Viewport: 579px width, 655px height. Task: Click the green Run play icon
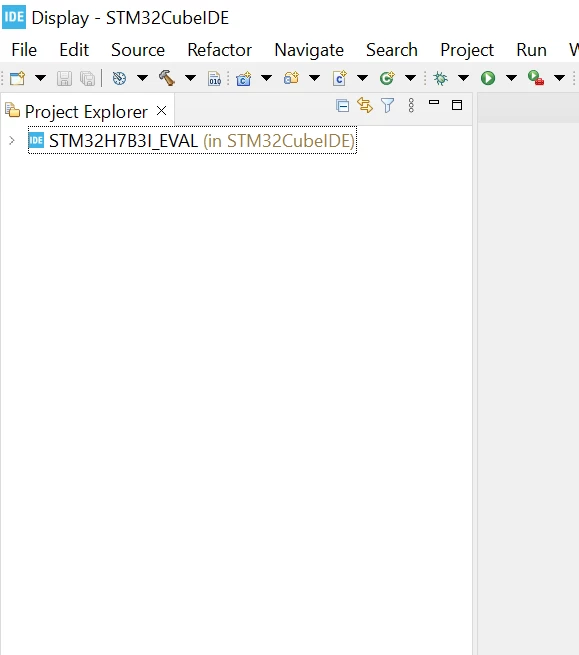(488, 78)
